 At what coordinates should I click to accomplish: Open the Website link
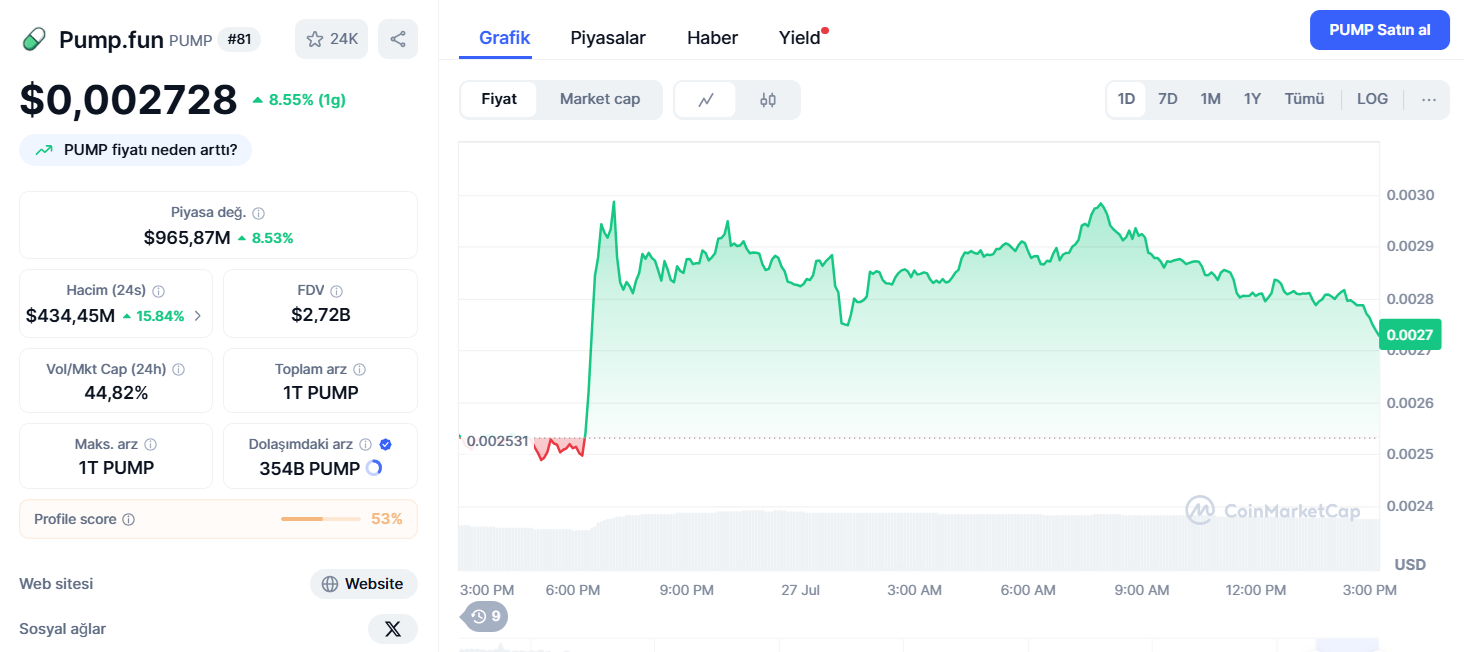coord(364,584)
